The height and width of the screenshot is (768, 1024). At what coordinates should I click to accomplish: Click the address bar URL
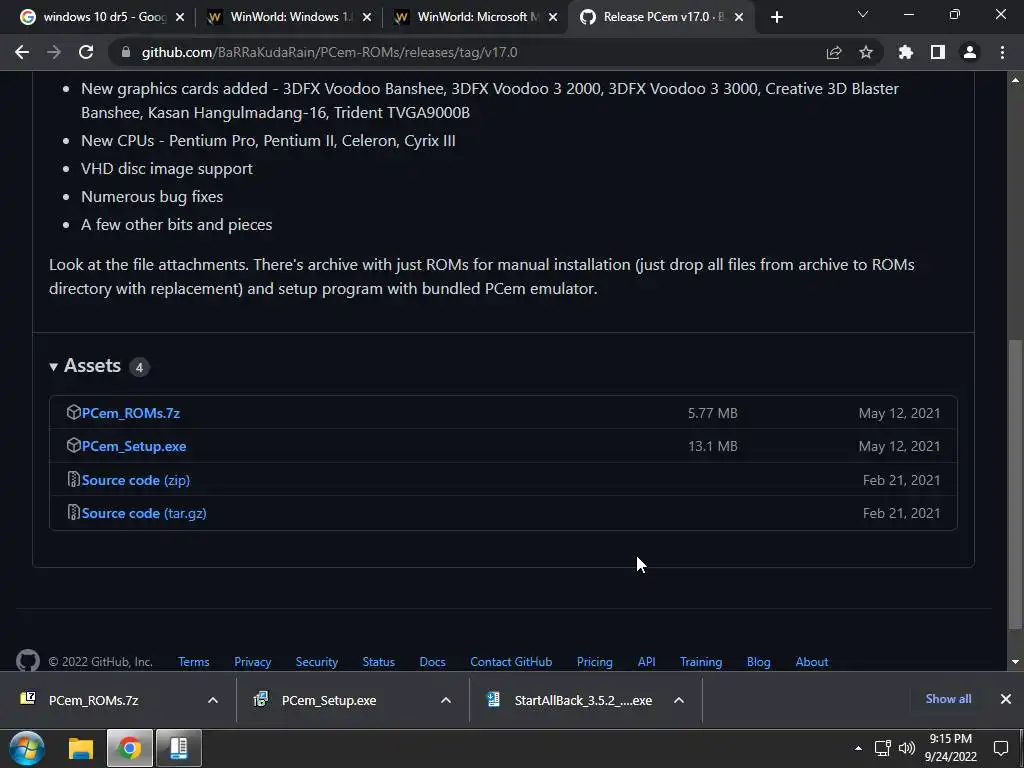329,52
